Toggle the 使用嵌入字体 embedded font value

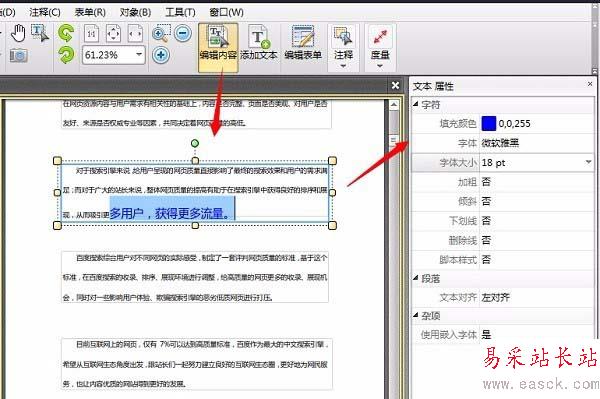(536, 335)
